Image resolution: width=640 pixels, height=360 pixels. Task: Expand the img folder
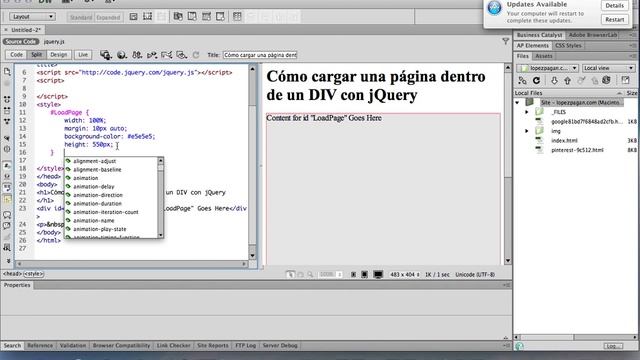[x=527, y=131]
